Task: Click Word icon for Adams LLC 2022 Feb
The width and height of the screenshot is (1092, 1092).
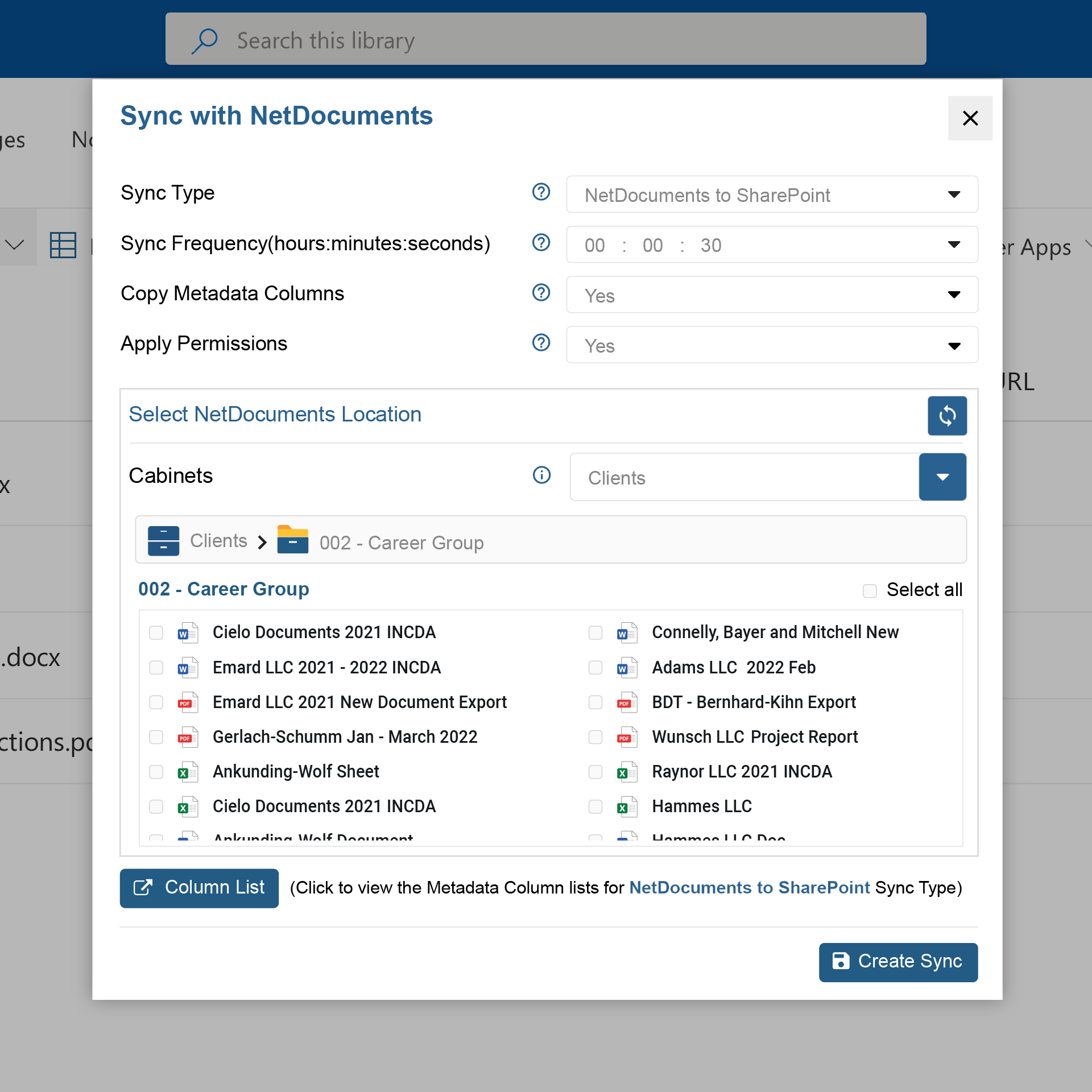Action: pyautogui.click(x=627, y=667)
